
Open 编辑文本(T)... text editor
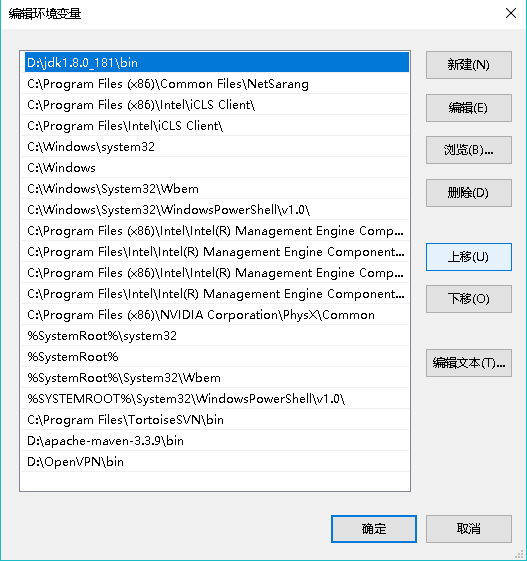click(469, 363)
